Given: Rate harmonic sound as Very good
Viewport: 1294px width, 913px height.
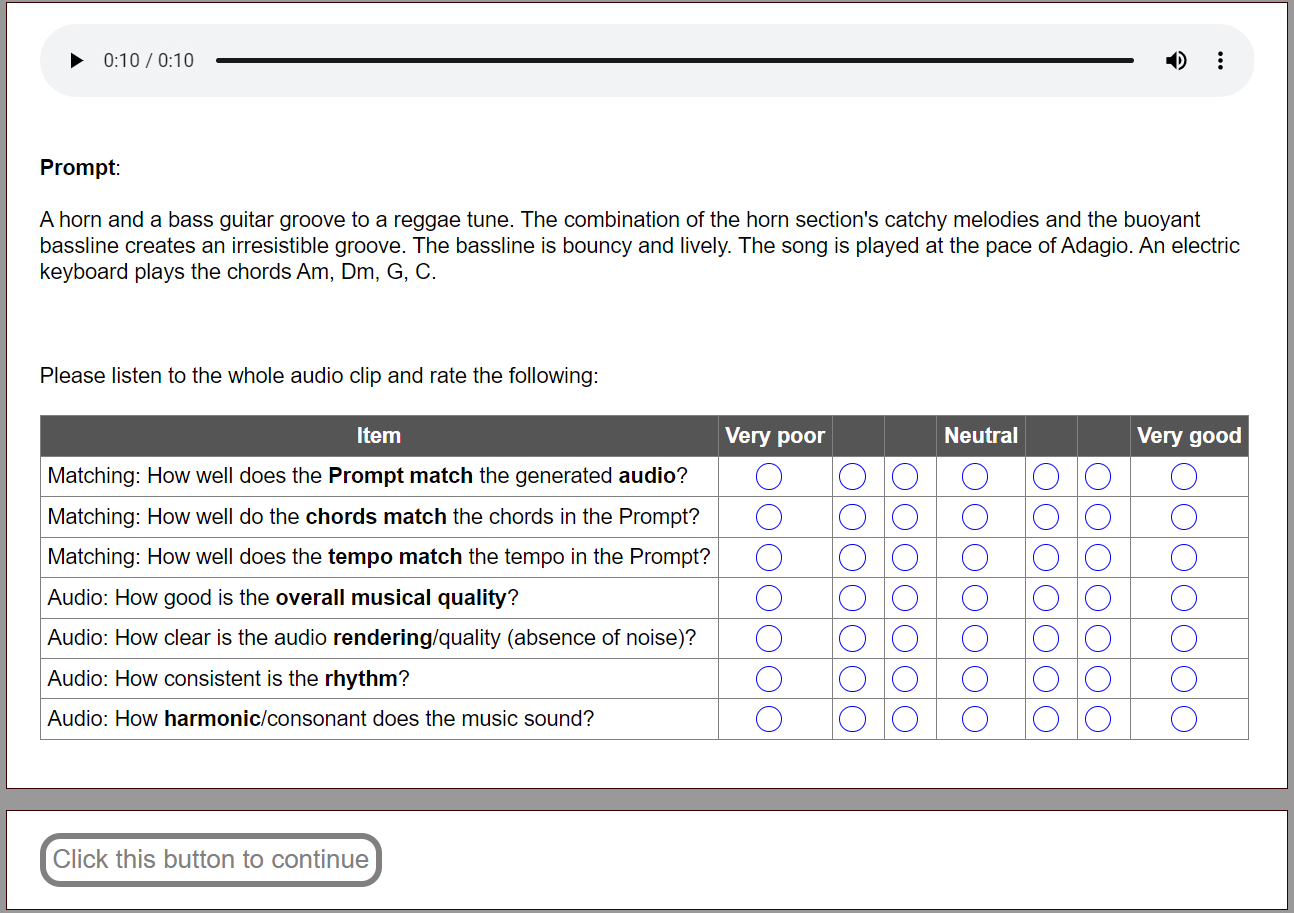Looking at the screenshot, I should (x=1184, y=719).
